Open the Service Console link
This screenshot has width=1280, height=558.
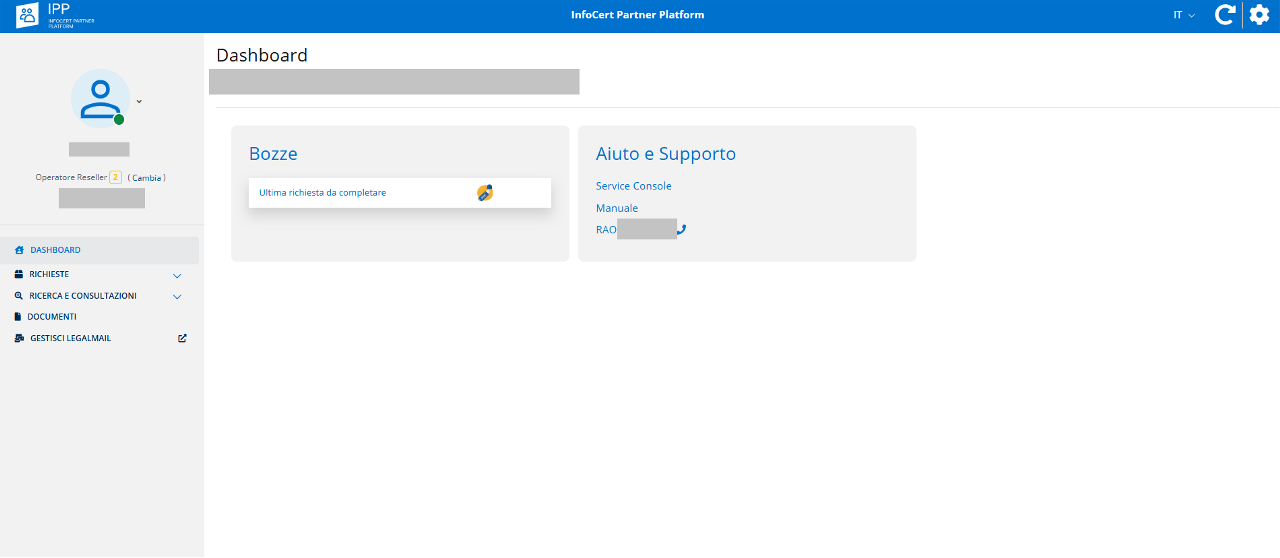(x=634, y=186)
